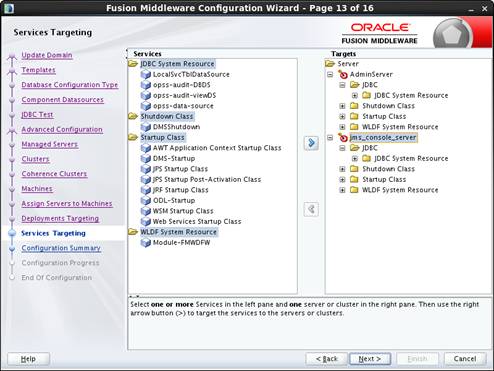
Task: Click the left arrow untarget button
Action: (x=311, y=209)
